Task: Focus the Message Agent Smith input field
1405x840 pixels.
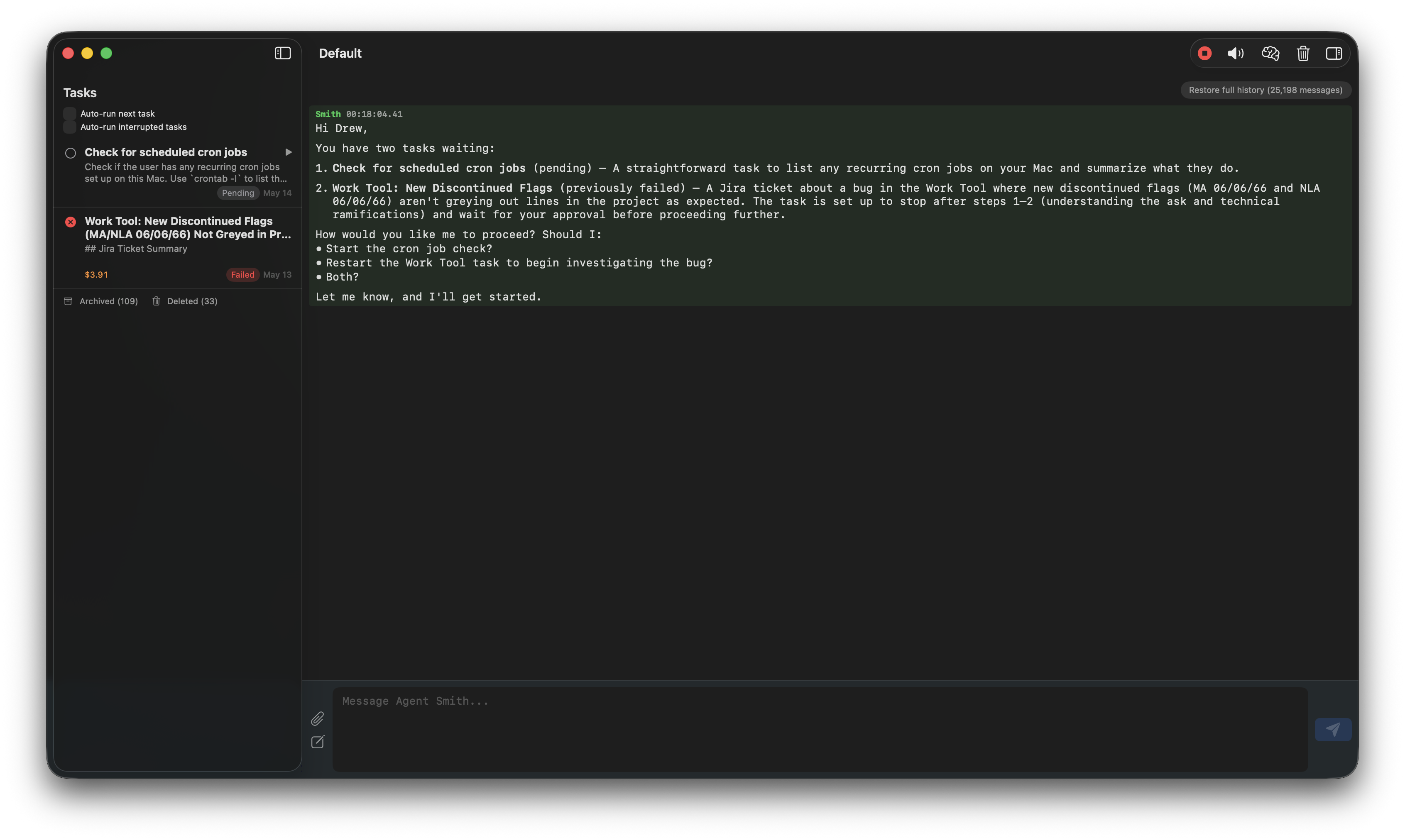Action: click(820, 729)
